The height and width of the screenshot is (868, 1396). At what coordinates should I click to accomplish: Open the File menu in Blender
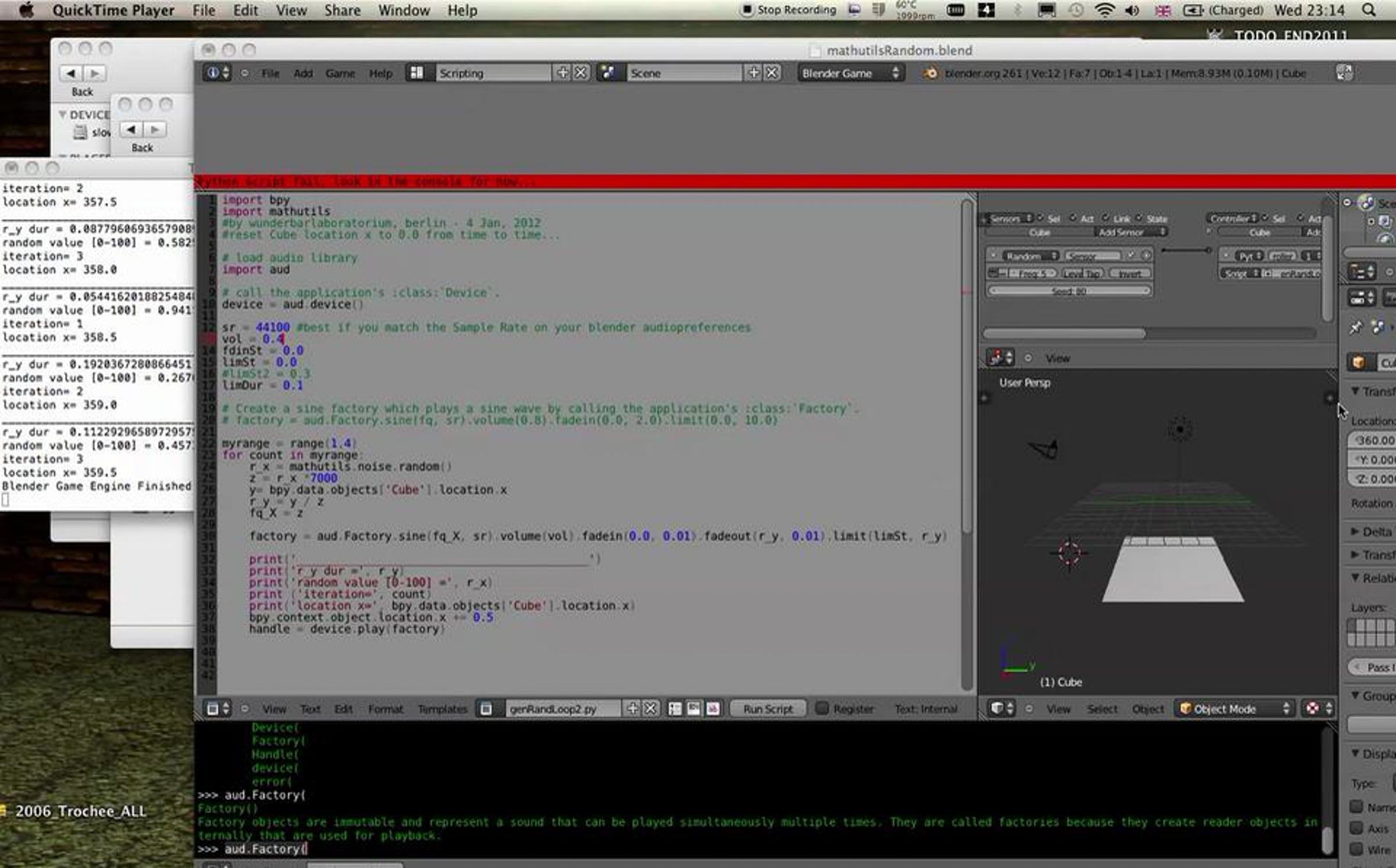coord(270,73)
